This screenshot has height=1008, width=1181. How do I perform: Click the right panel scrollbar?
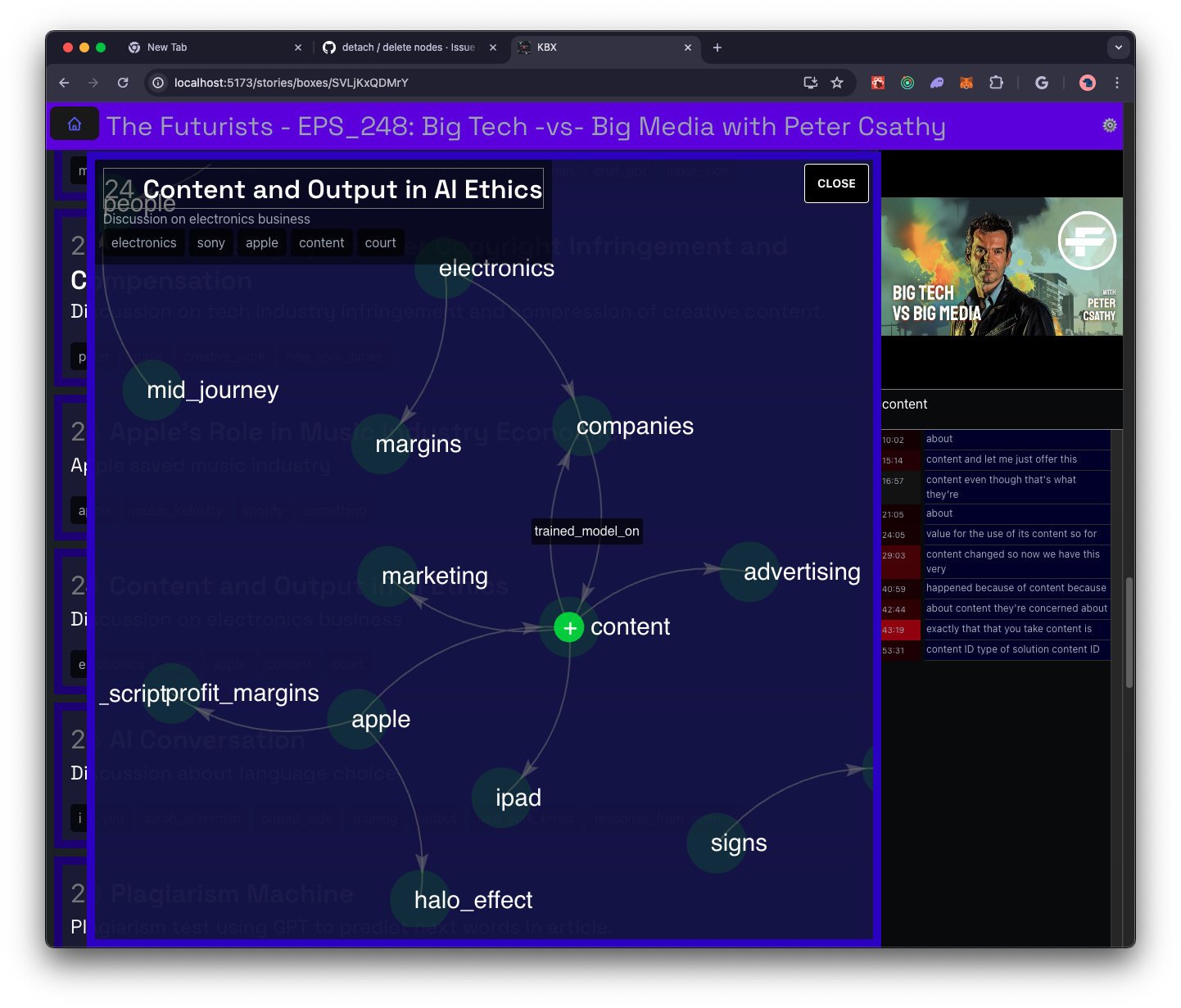pos(1129,632)
